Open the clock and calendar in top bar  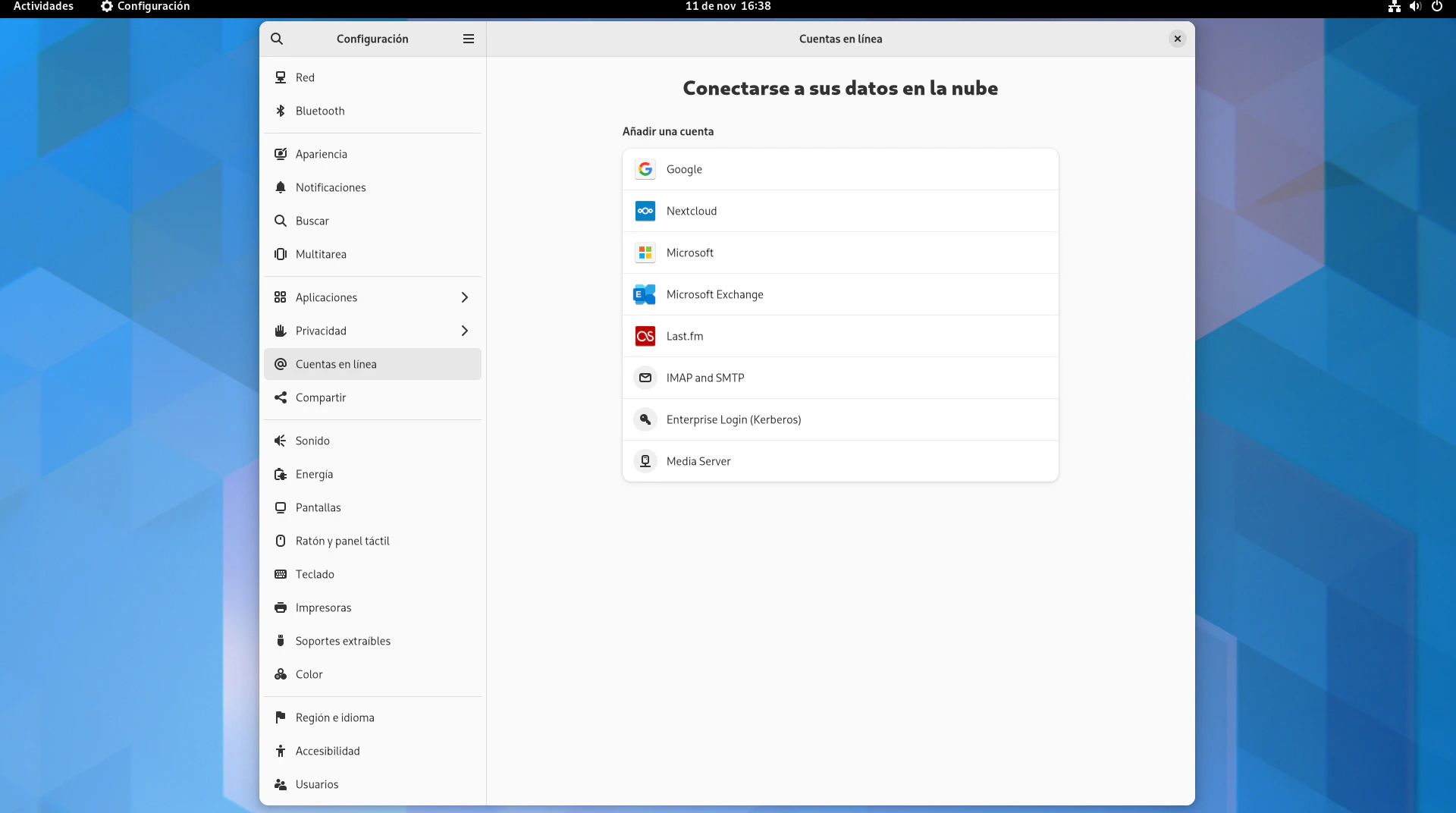point(727,6)
